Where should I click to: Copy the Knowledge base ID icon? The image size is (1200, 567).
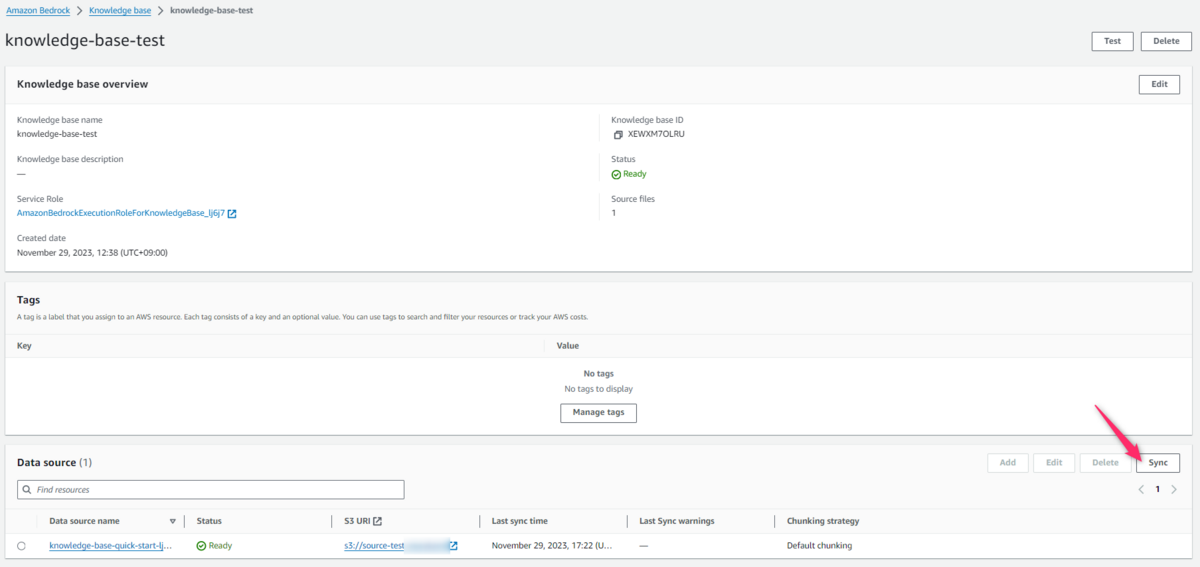pos(618,134)
